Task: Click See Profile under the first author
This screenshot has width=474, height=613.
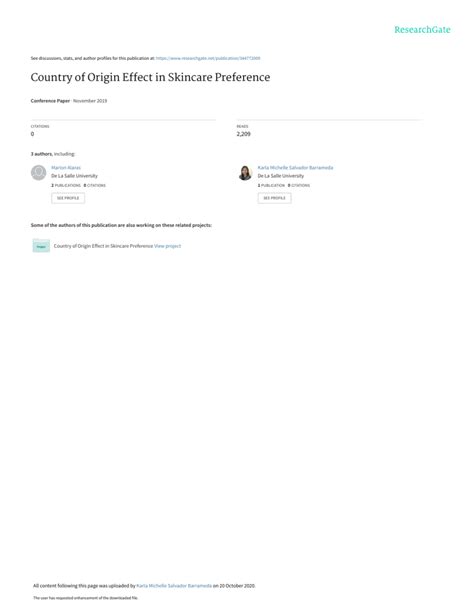Action: pos(68,198)
